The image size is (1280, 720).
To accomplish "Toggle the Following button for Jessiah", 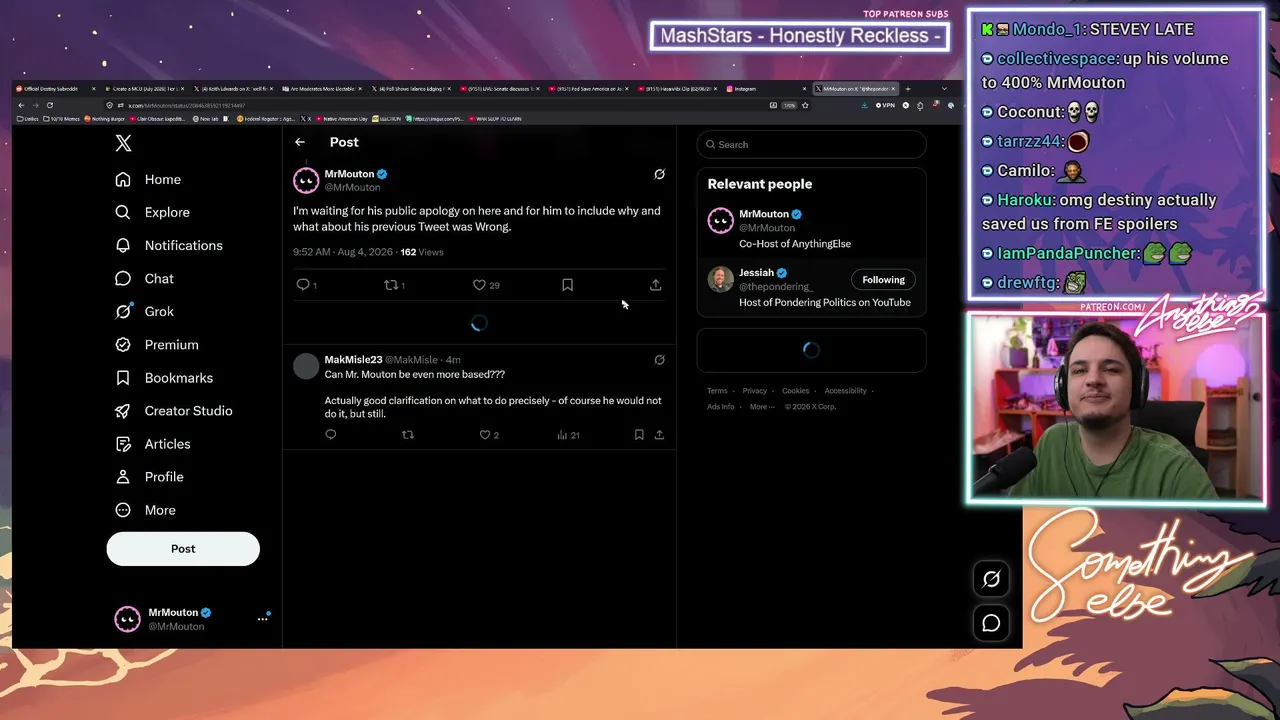I will coord(883,280).
